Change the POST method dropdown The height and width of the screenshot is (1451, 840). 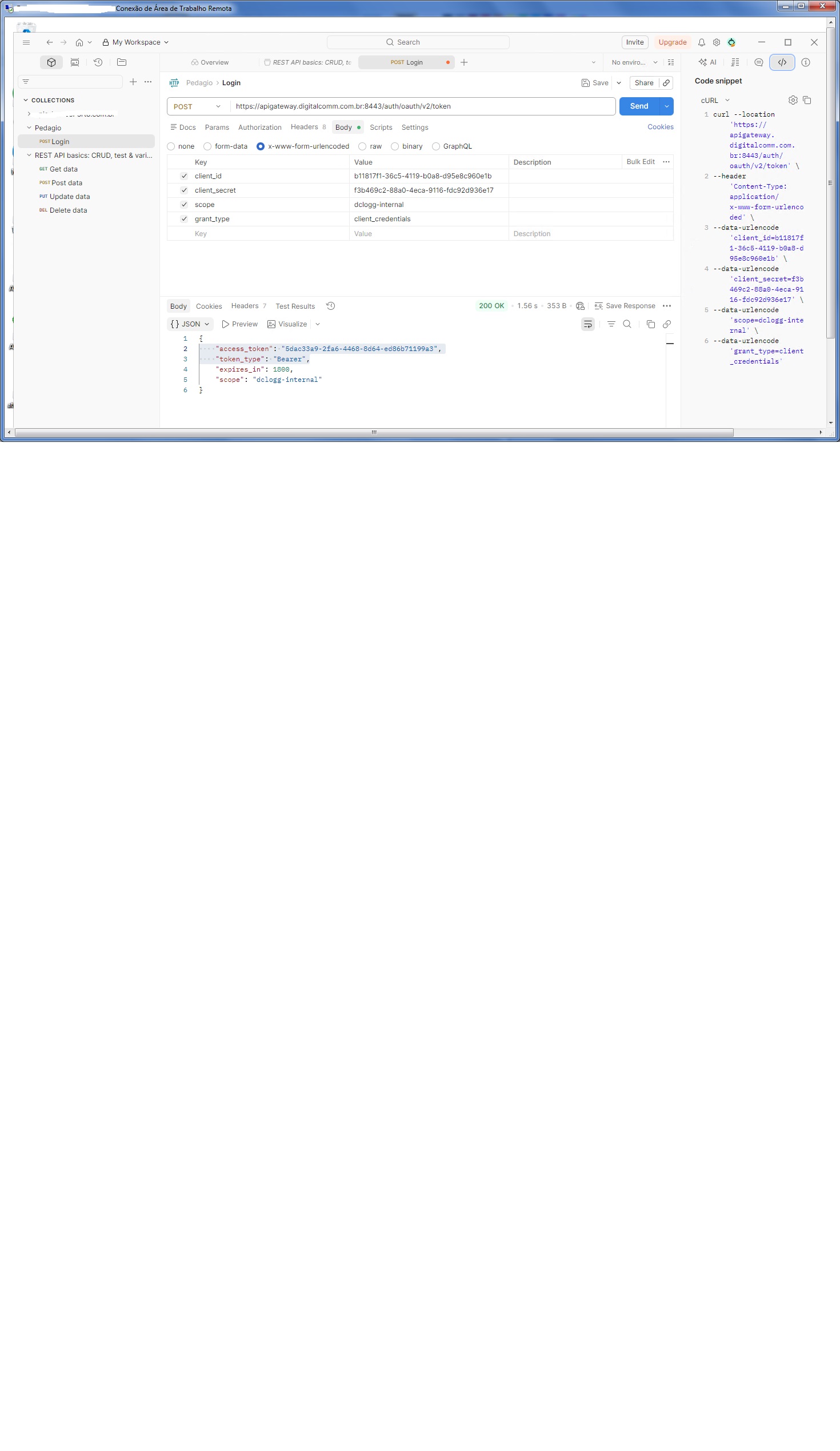point(197,106)
